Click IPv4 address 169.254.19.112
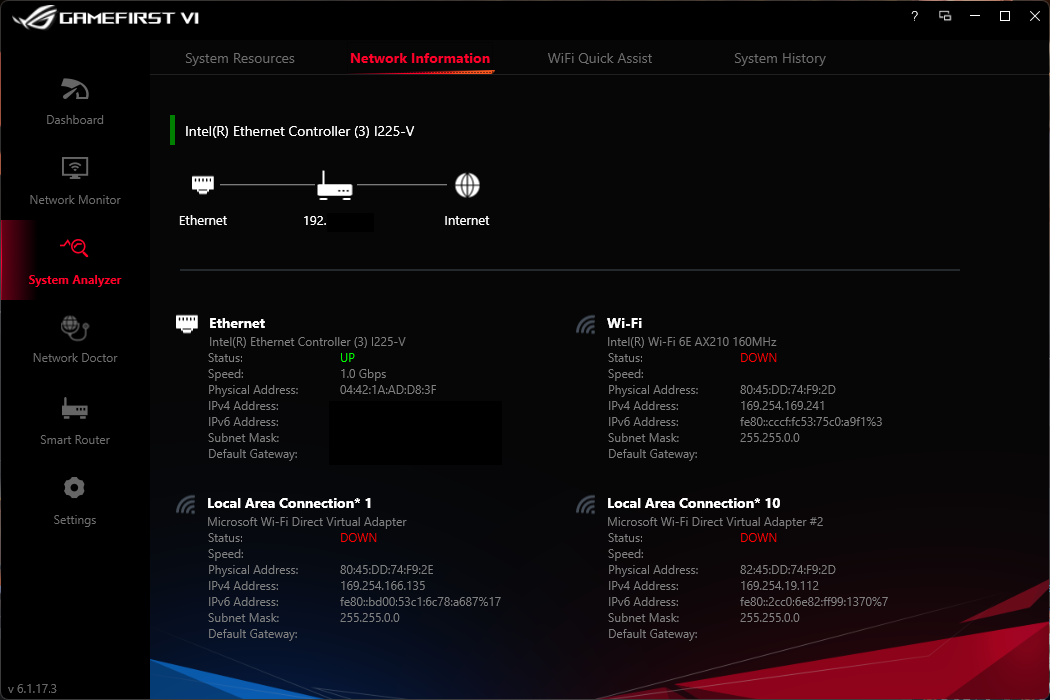1050x700 pixels. point(779,586)
